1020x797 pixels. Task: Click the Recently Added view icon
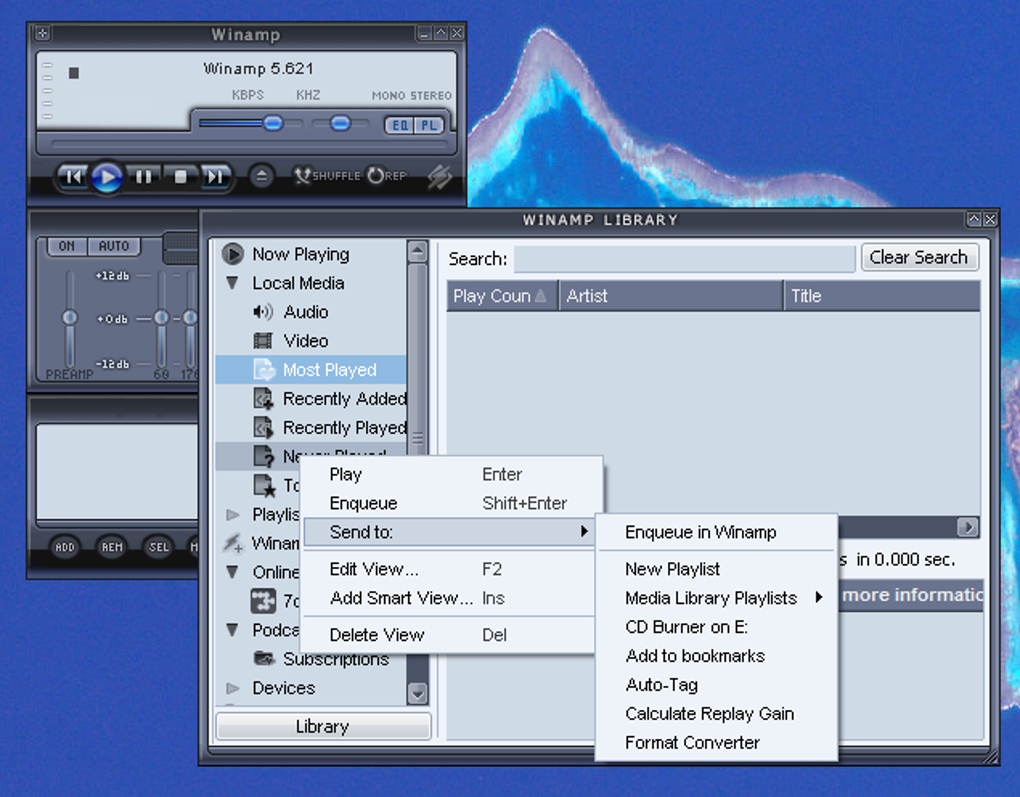point(263,398)
